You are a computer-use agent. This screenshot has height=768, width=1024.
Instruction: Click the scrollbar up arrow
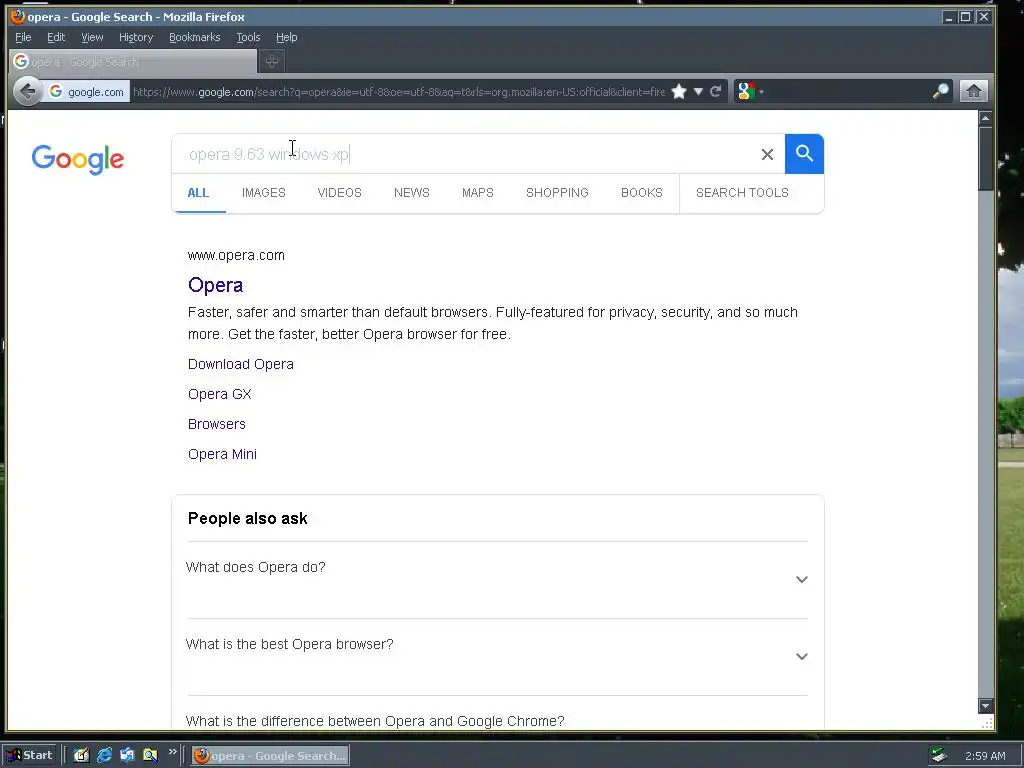coord(985,118)
